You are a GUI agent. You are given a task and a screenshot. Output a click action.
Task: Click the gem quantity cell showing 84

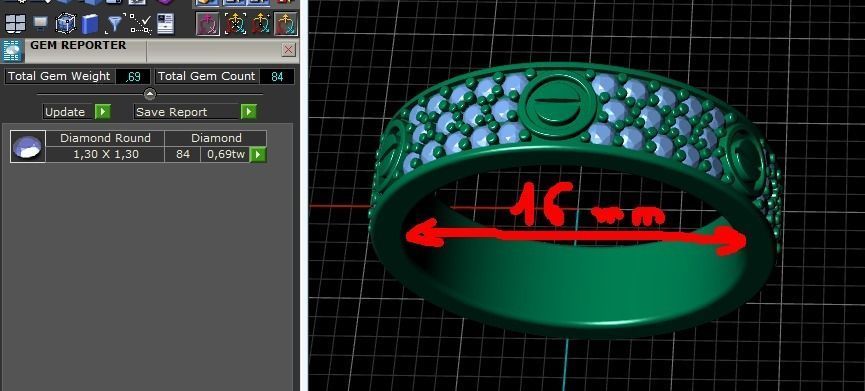coord(183,154)
